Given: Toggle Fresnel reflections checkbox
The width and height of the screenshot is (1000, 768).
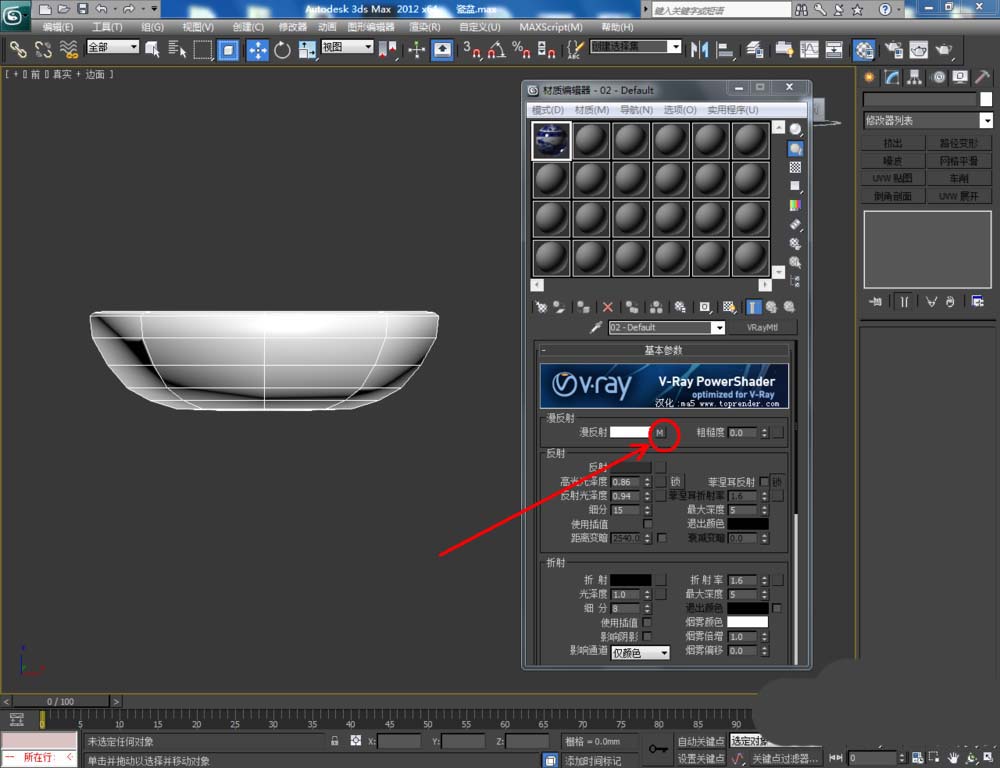Looking at the screenshot, I should coord(763,482).
